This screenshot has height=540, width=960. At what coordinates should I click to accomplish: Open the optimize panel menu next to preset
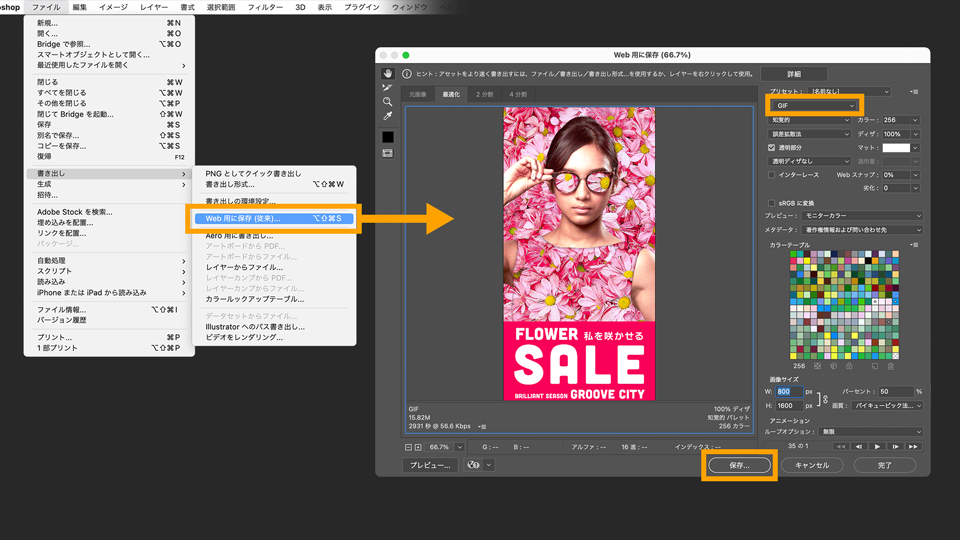coord(914,92)
